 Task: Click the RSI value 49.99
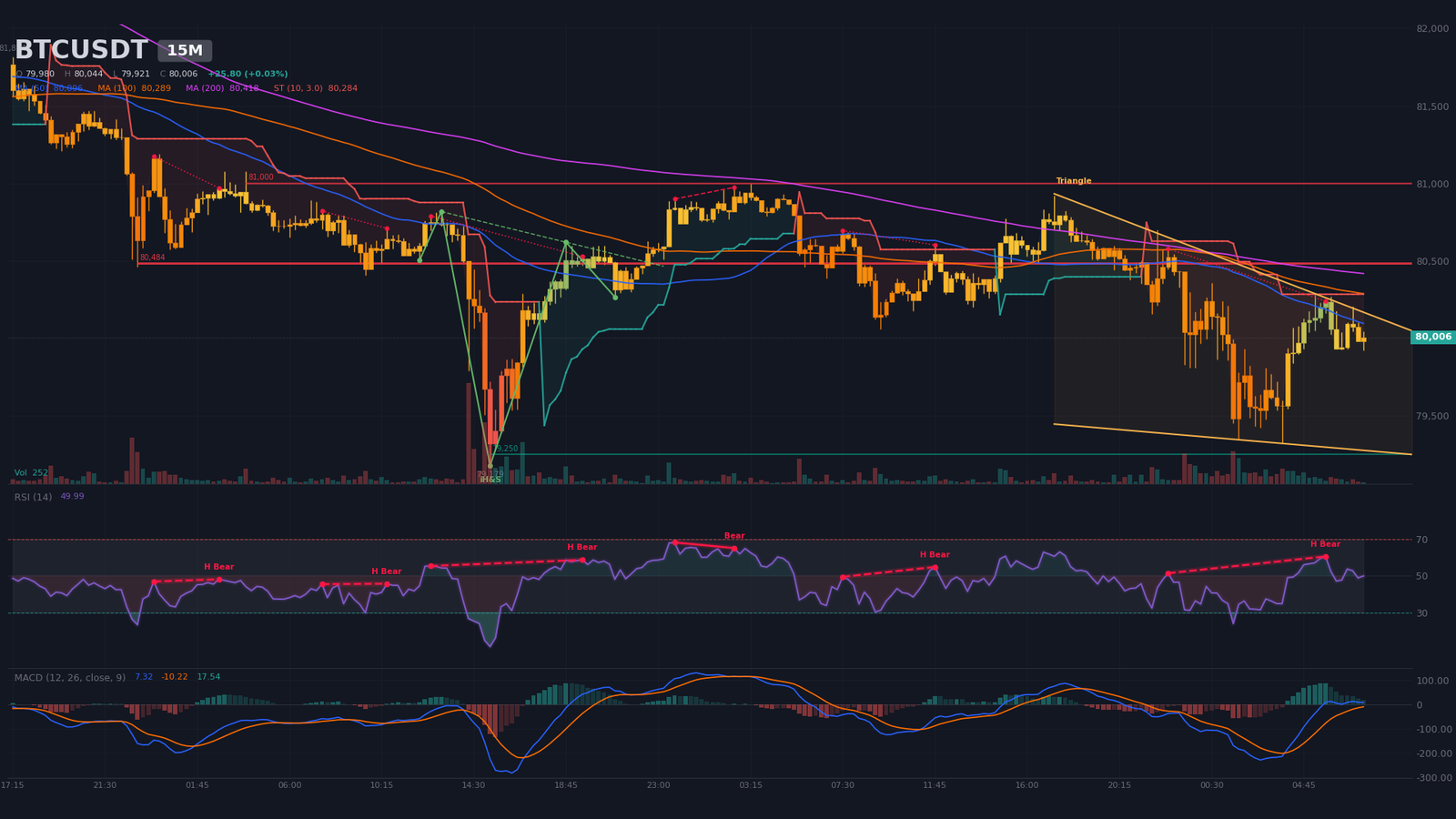pyautogui.click(x=72, y=497)
